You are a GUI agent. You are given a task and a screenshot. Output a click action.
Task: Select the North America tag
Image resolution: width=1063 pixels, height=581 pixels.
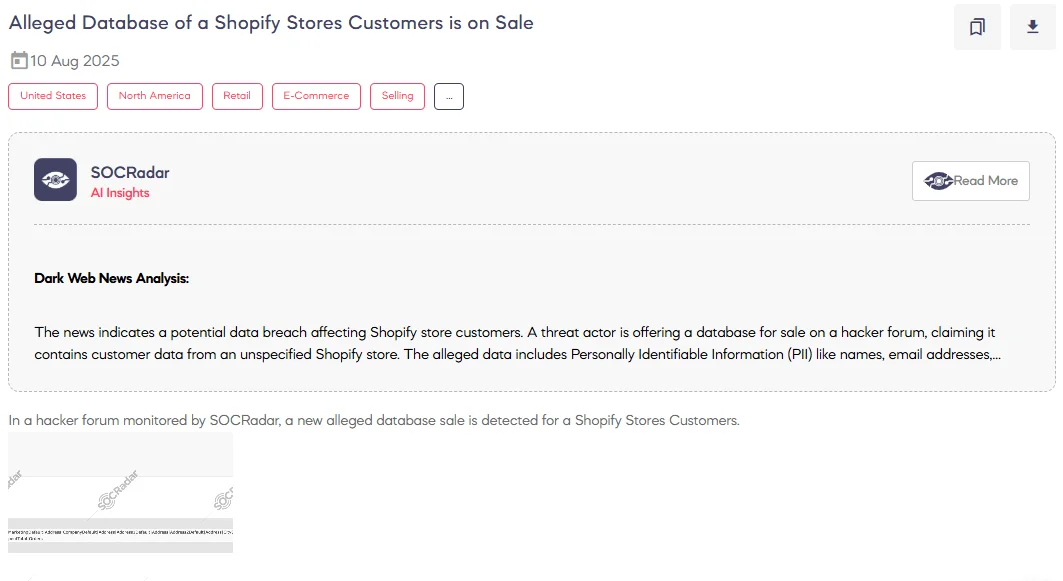154,96
